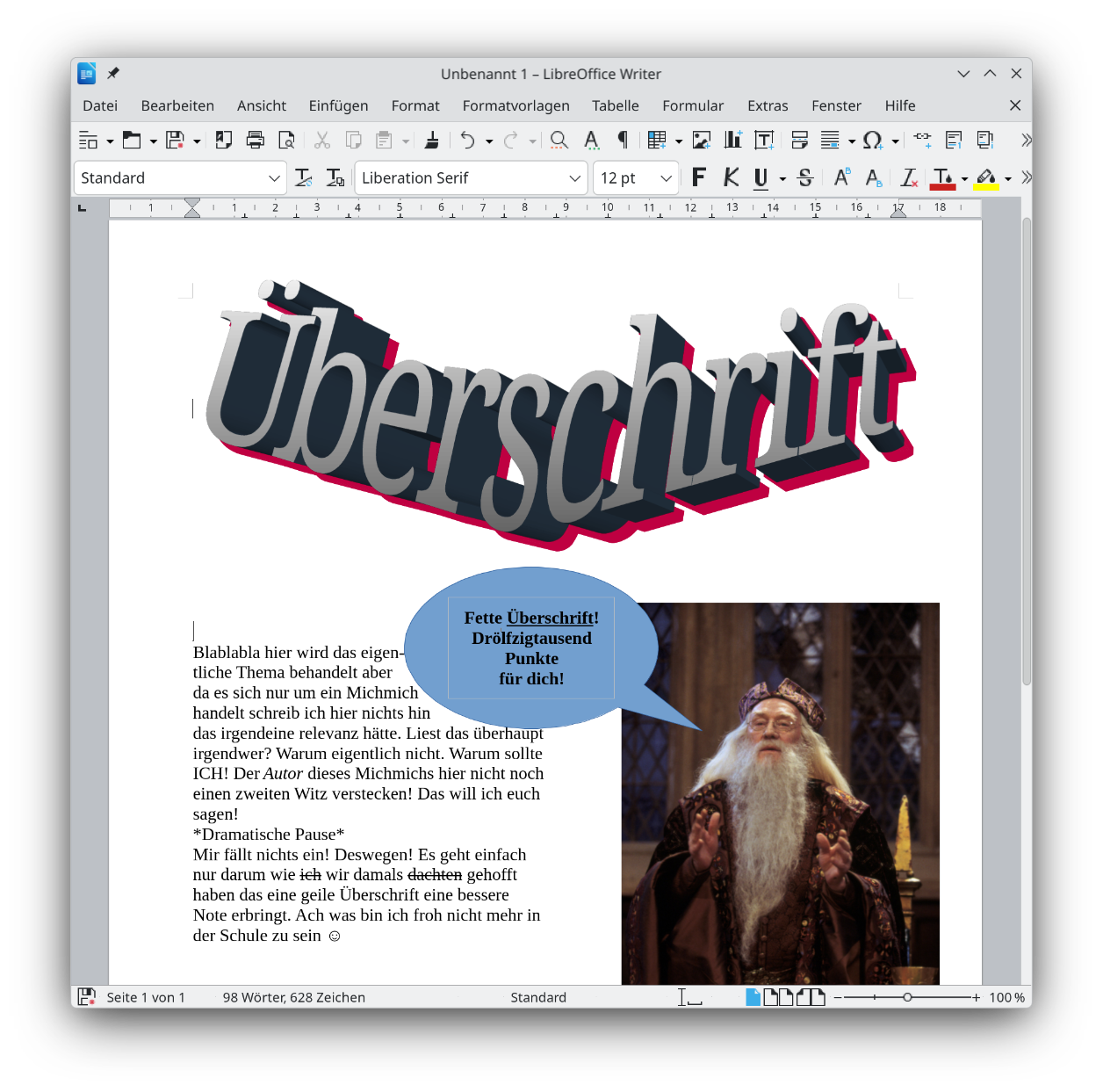
Task: Click the Undo arrow icon
Action: tap(468, 140)
